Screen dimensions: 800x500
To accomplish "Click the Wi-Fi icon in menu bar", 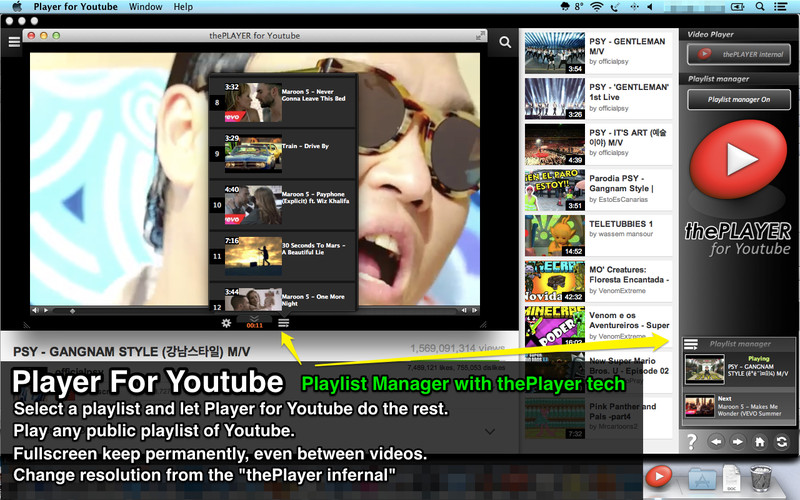I will coord(596,7).
